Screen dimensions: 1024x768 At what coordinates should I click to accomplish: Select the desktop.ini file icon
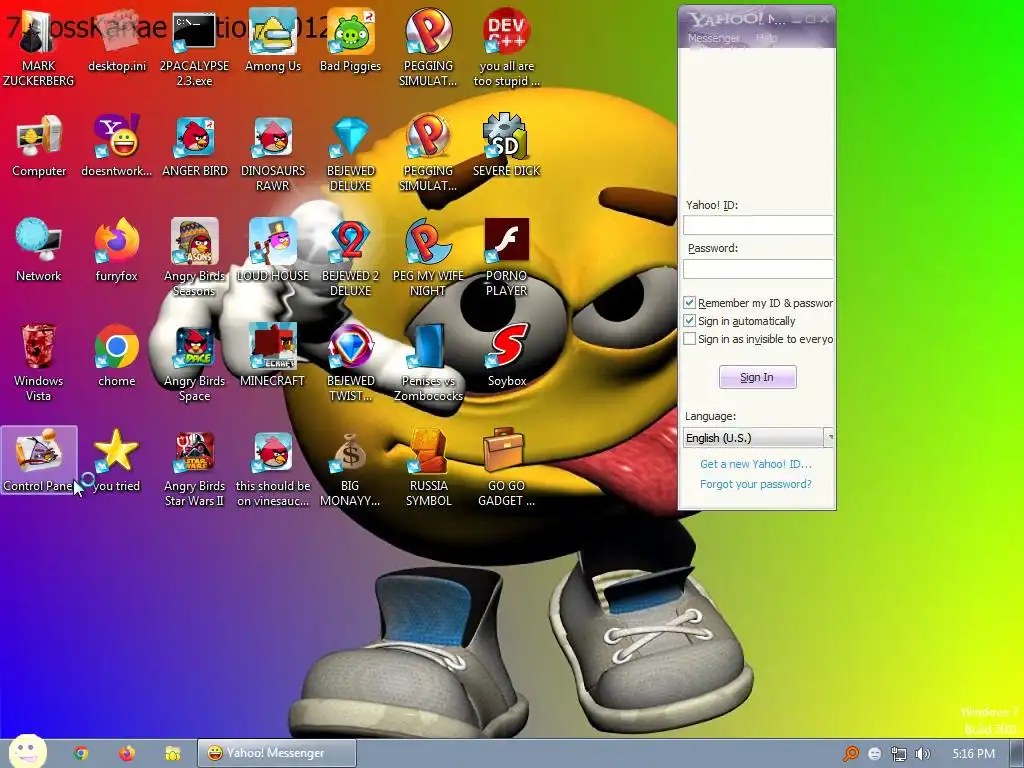[x=117, y=42]
